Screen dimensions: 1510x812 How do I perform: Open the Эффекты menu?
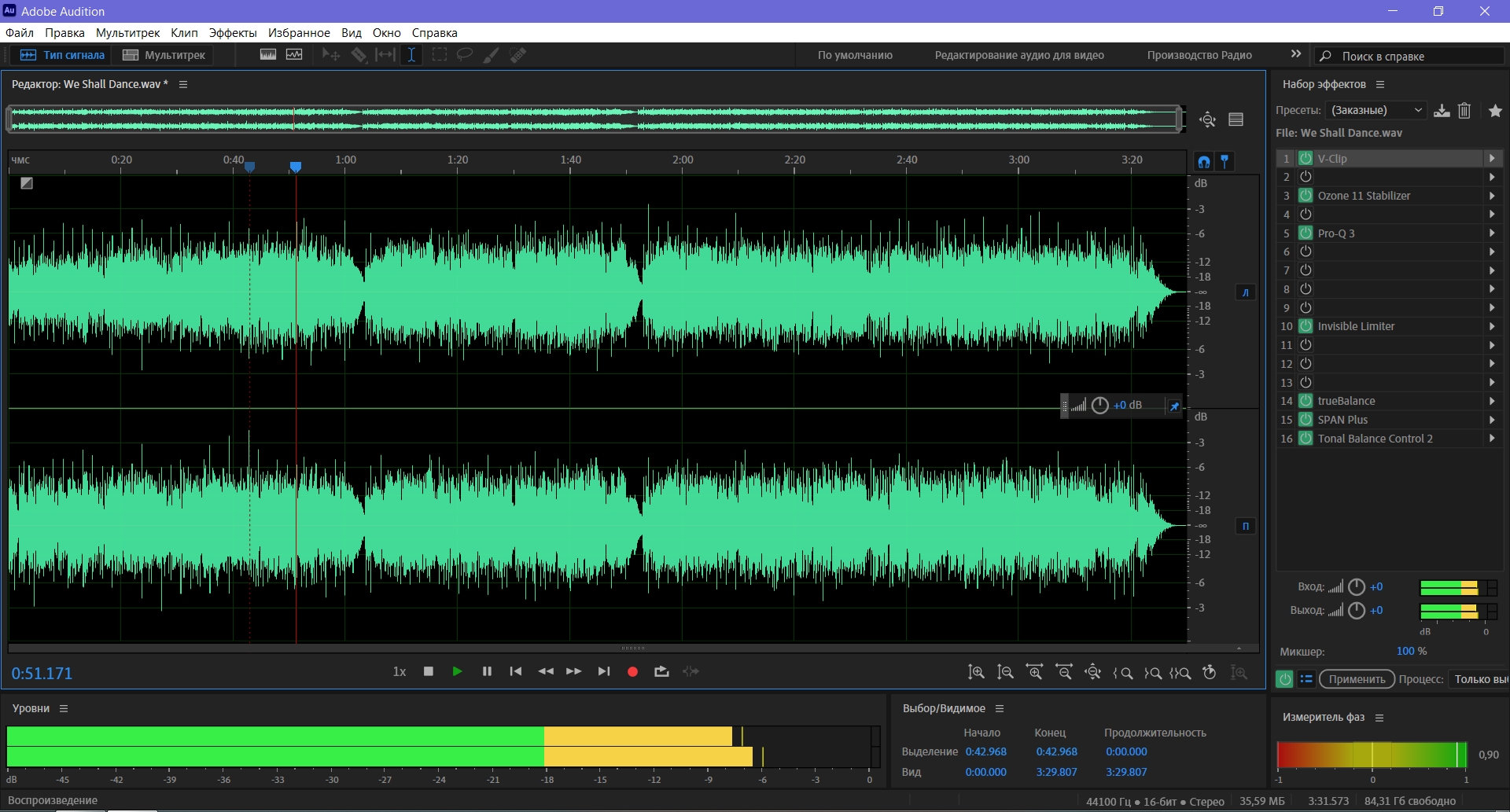pos(233,33)
